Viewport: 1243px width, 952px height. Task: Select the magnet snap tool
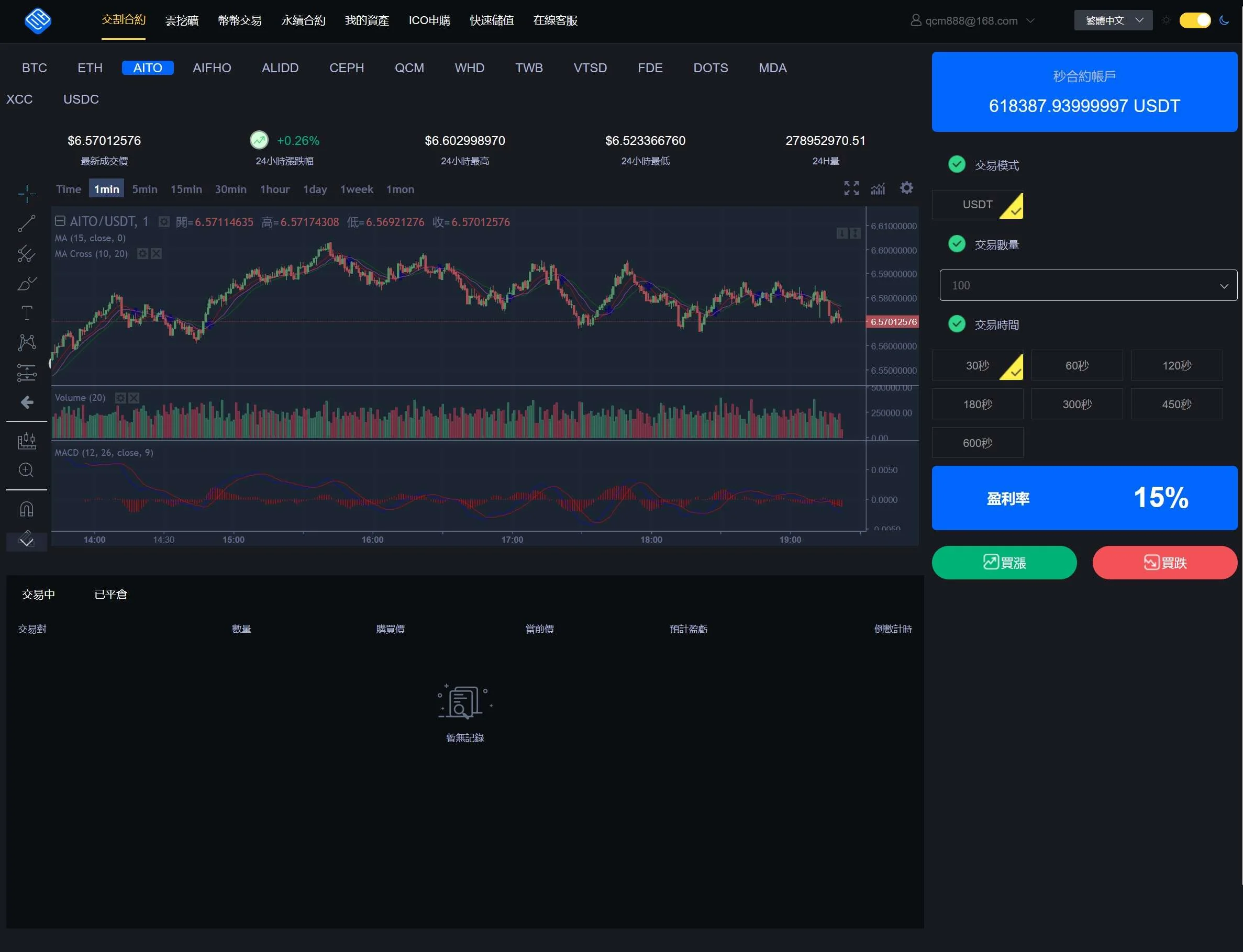tap(27, 509)
